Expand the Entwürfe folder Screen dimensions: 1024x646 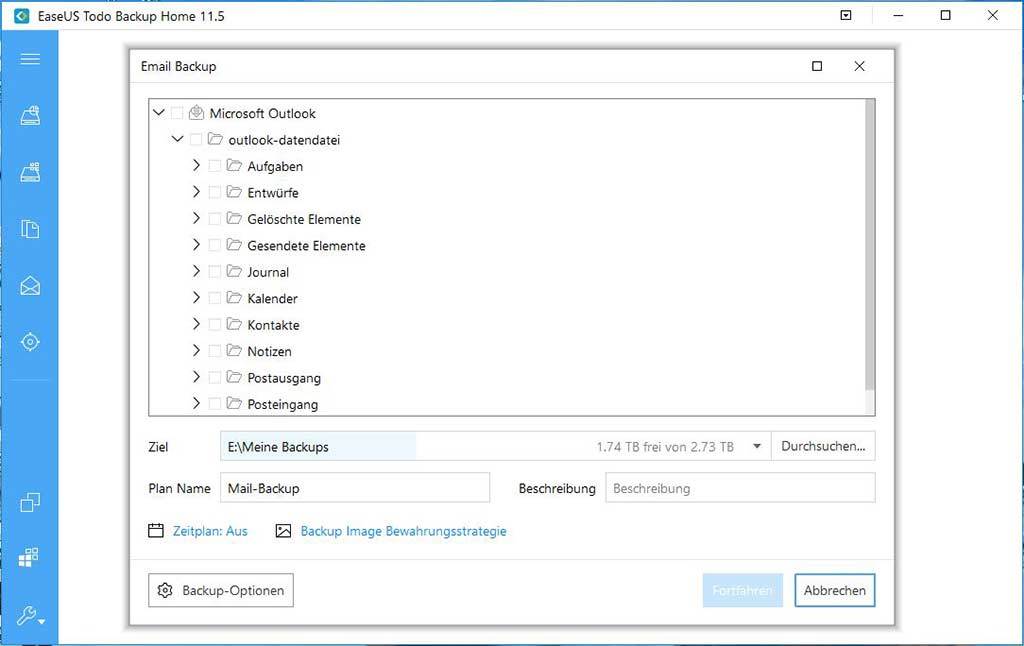[x=196, y=192]
